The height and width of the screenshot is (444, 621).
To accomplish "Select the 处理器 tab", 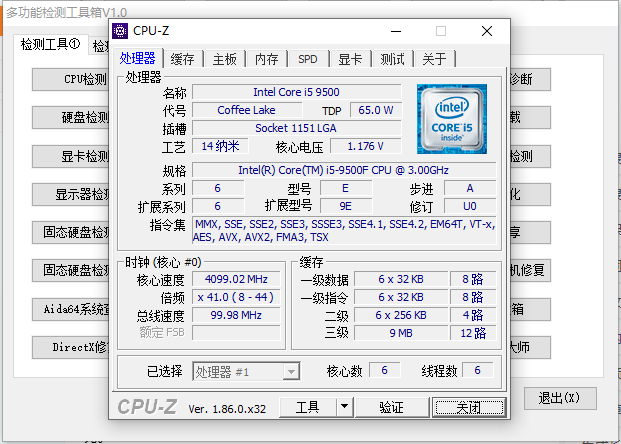I will pyautogui.click(x=138, y=58).
